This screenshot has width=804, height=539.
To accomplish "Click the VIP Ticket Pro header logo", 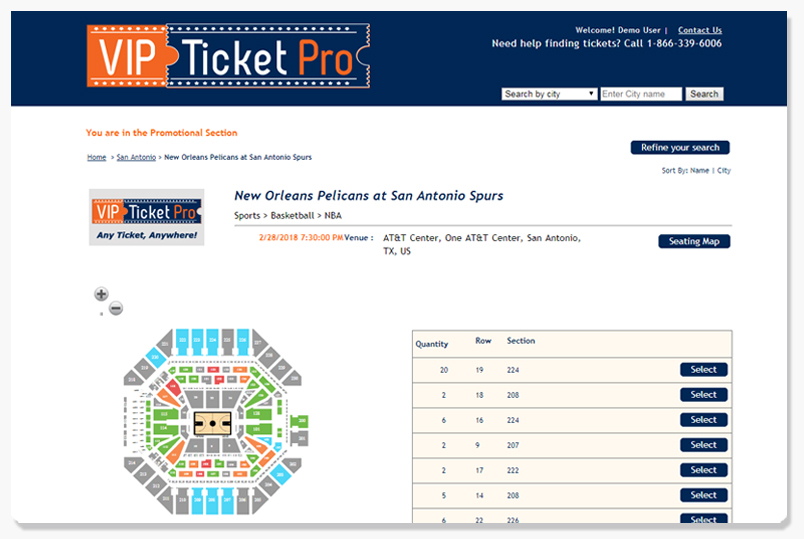I will point(228,55).
